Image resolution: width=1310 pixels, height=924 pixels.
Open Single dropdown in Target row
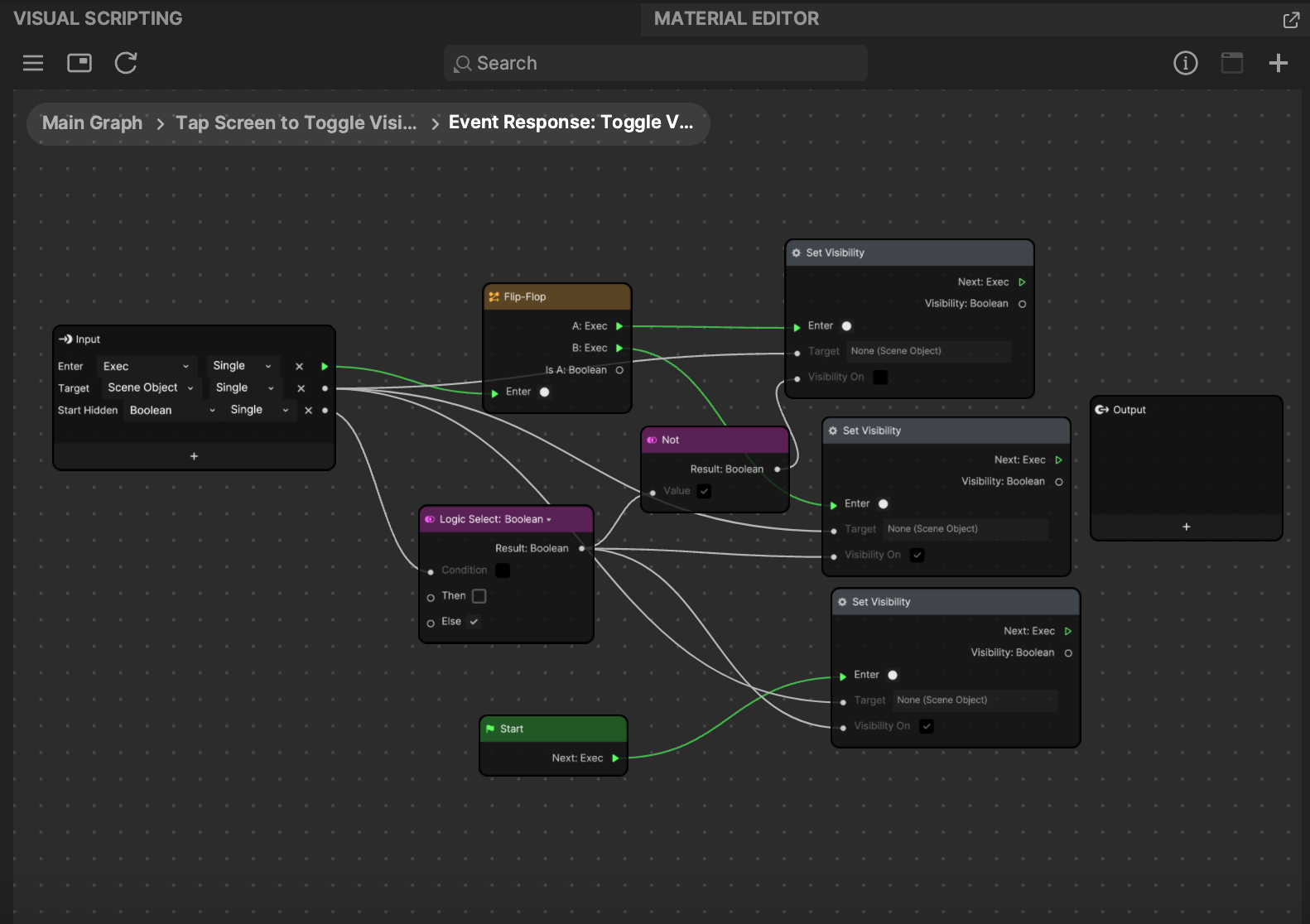pos(244,387)
